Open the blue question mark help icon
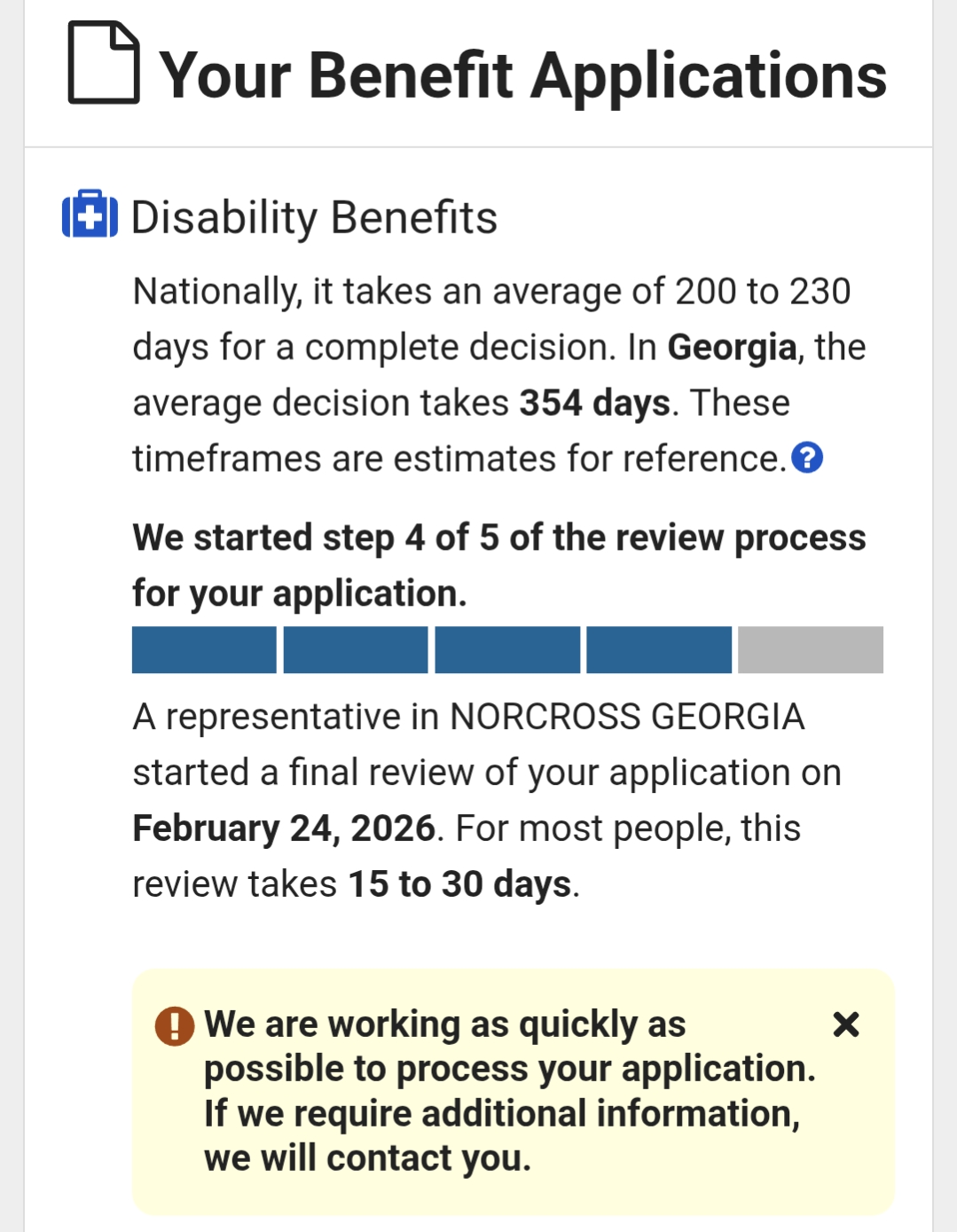 tap(807, 458)
